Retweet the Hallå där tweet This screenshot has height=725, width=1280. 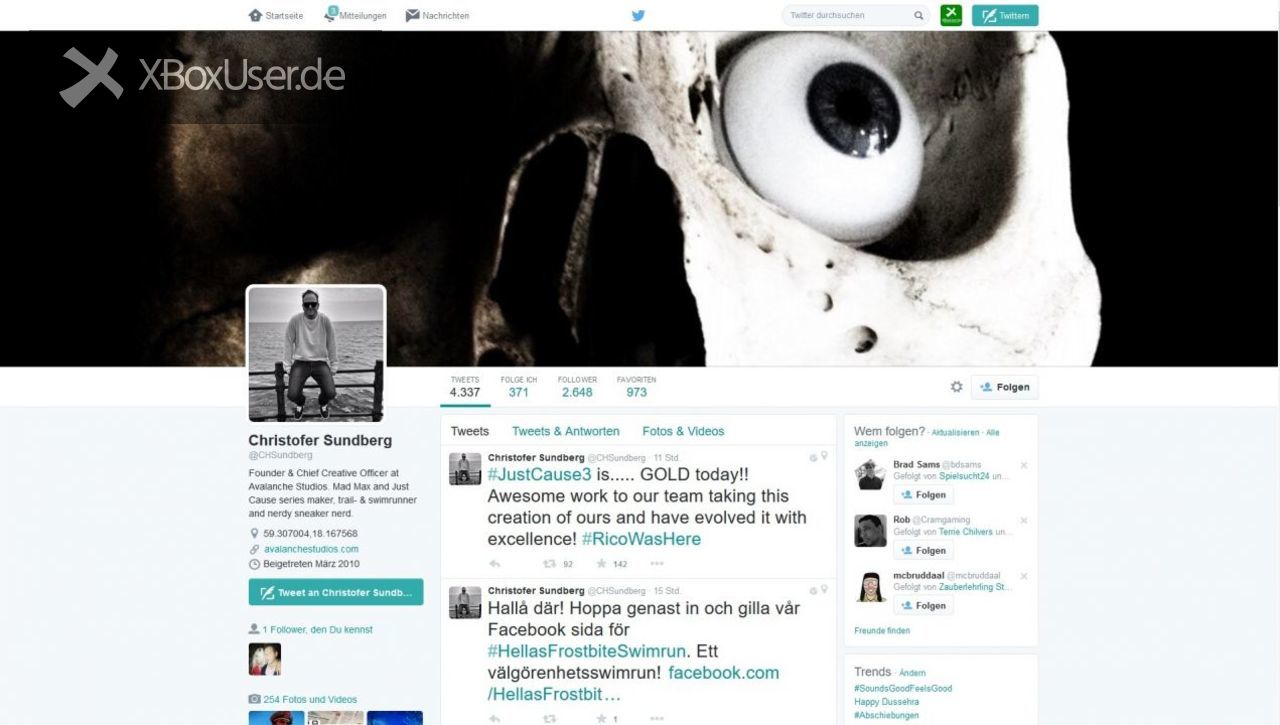pyautogui.click(x=549, y=718)
